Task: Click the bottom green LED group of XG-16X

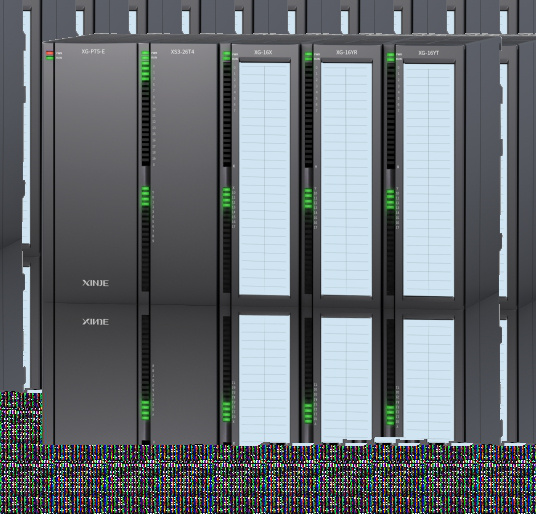Action: click(x=227, y=411)
